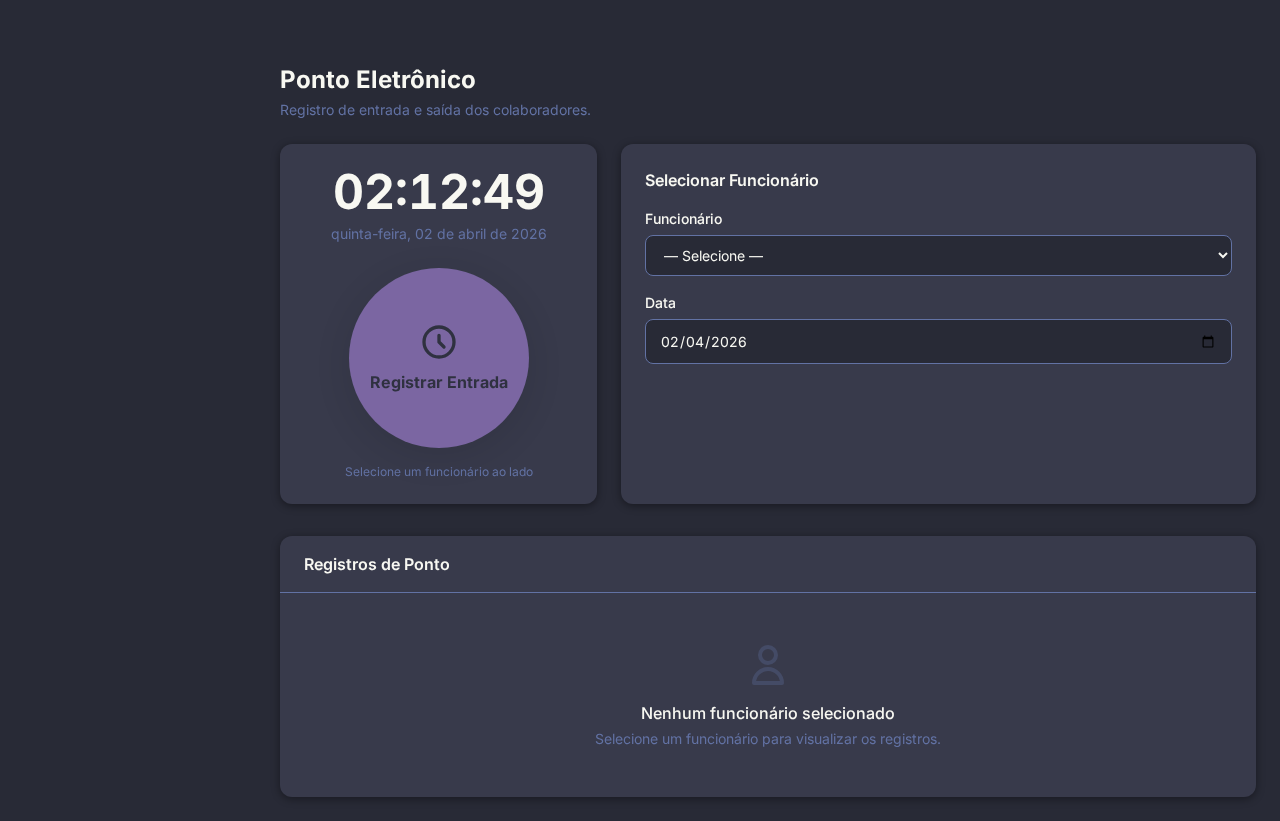Click the quinta-feira, 02 de abril date label

pyautogui.click(x=439, y=234)
